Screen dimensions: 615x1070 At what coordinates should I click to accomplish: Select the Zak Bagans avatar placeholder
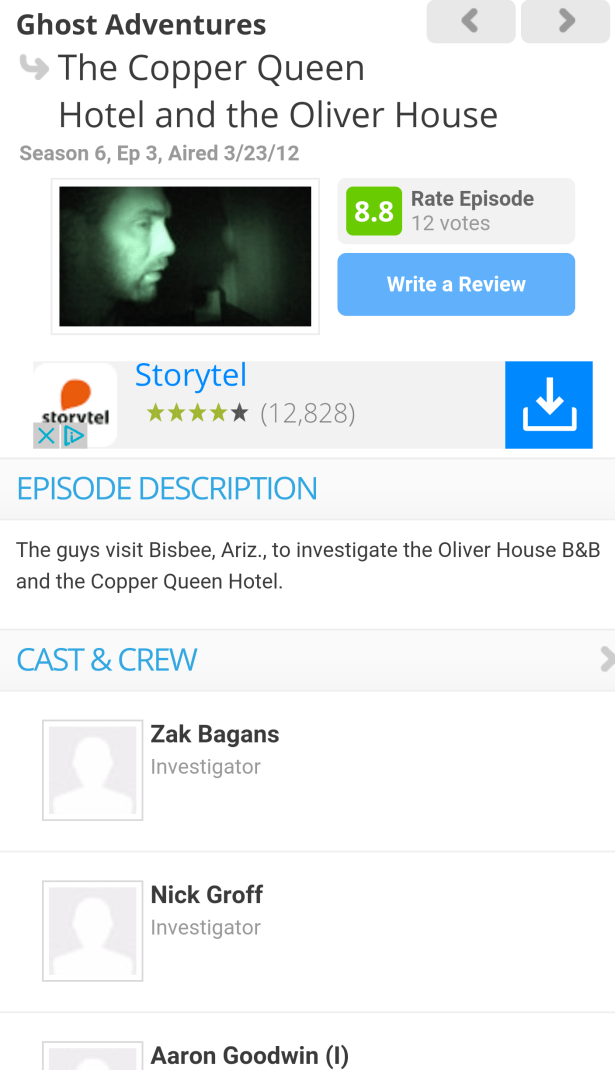93,770
